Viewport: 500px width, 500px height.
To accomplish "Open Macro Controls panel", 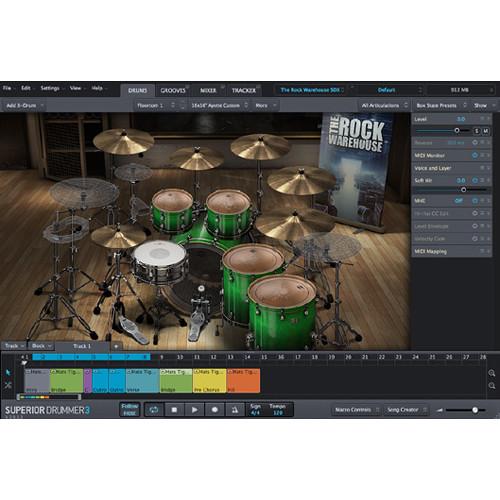I will tap(356, 410).
